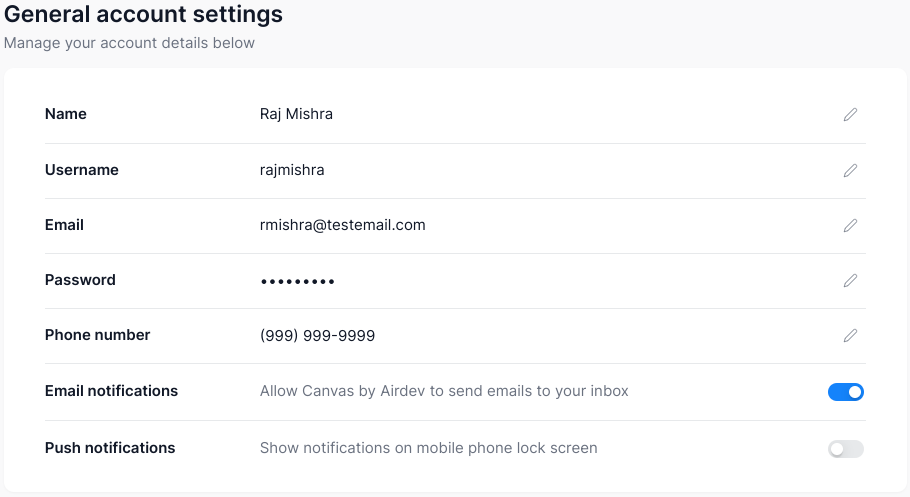Click the rmishra@testemail.com email address
Image resolution: width=910 pixels, height=497 pixels.
click(x=342, y=225)
